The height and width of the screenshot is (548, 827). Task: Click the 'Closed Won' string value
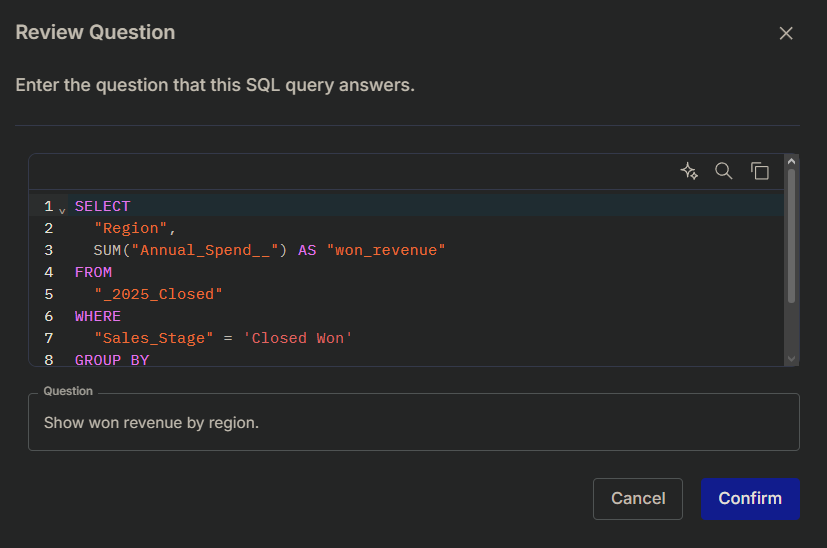[297, 338]
